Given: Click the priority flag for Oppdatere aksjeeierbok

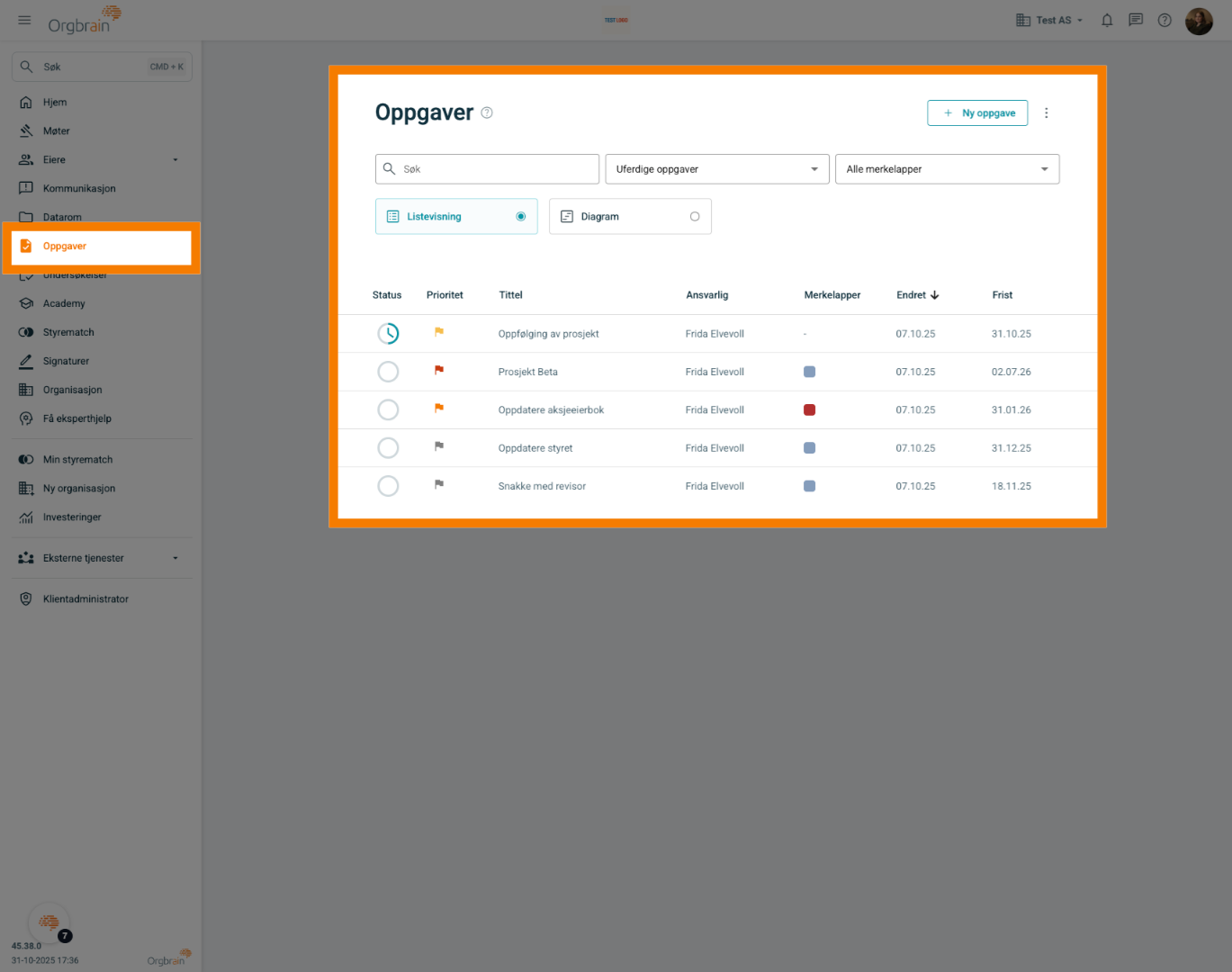Looking at the screenshot, I should click(439, 408).
